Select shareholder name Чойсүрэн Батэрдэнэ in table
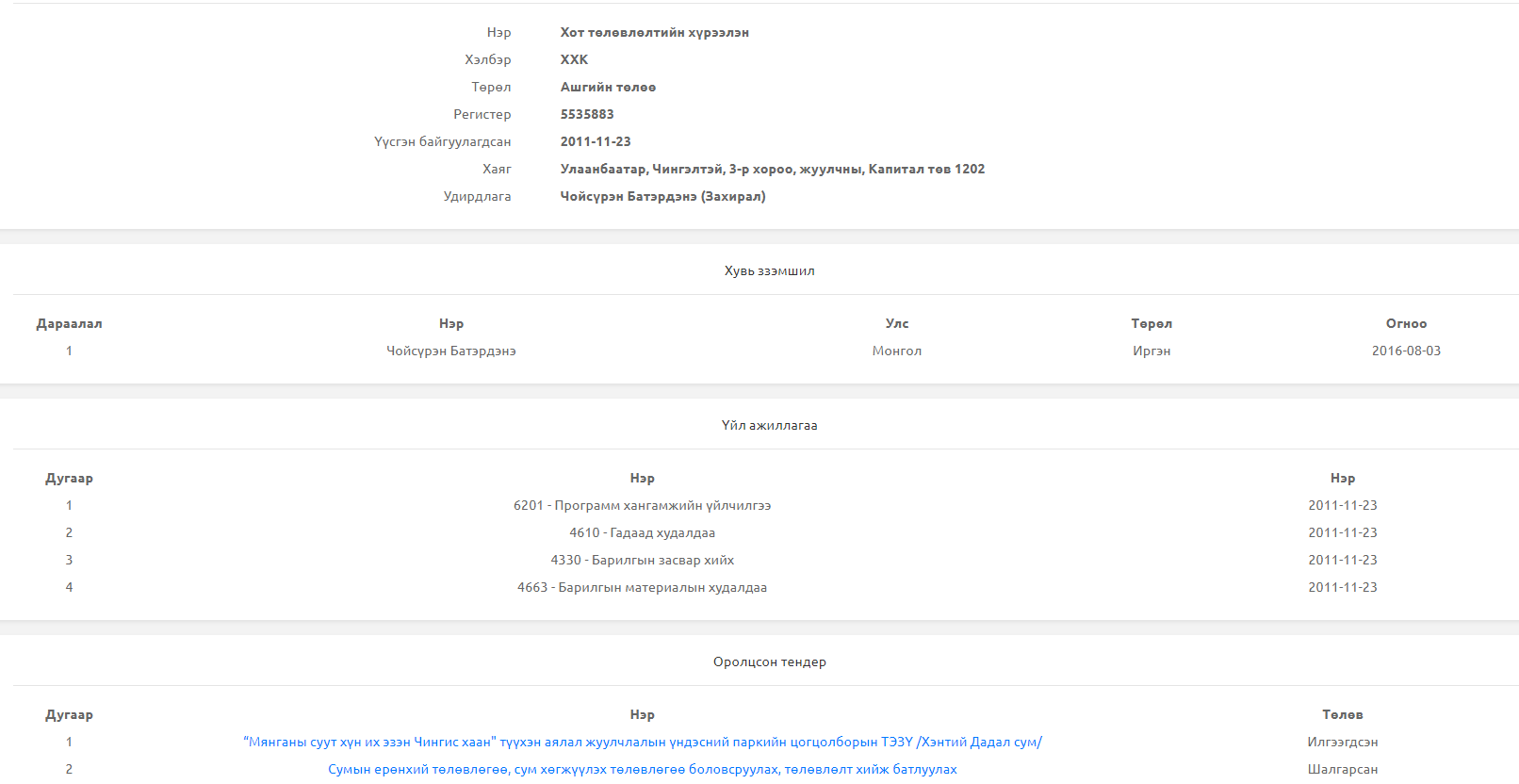This screenshot has width=1519, height=784. 450,351
